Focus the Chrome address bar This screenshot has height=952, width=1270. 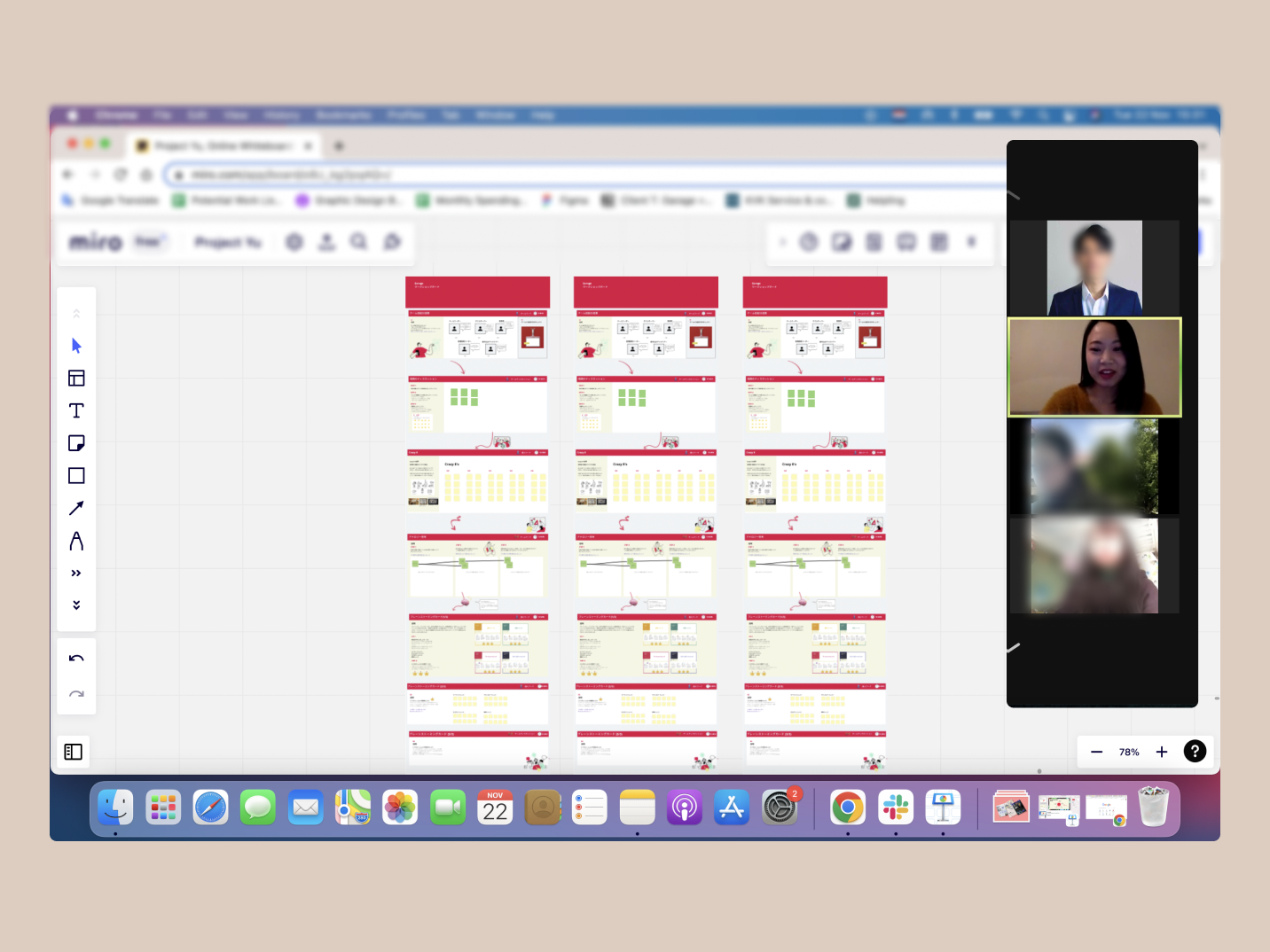pyautogui.click(x=585, y=175)
